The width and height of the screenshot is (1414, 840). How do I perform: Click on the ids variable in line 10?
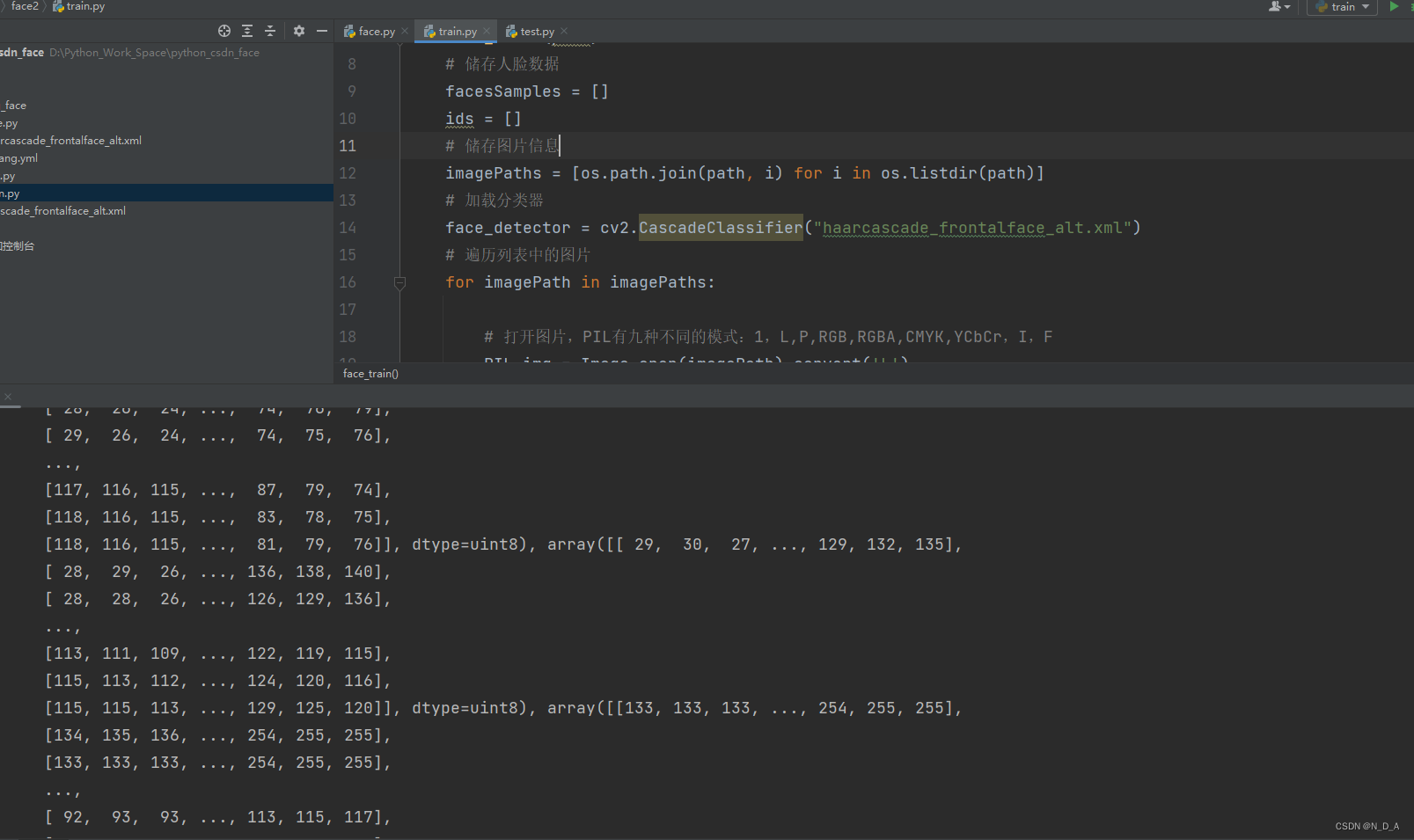point(459,119)
